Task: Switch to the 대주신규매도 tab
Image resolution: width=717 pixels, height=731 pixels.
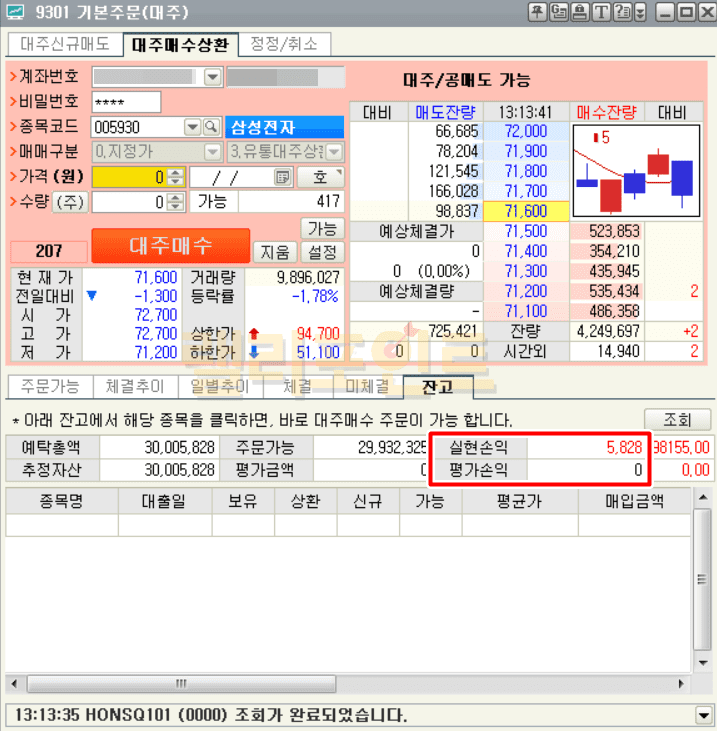Action: click(65, 45)
